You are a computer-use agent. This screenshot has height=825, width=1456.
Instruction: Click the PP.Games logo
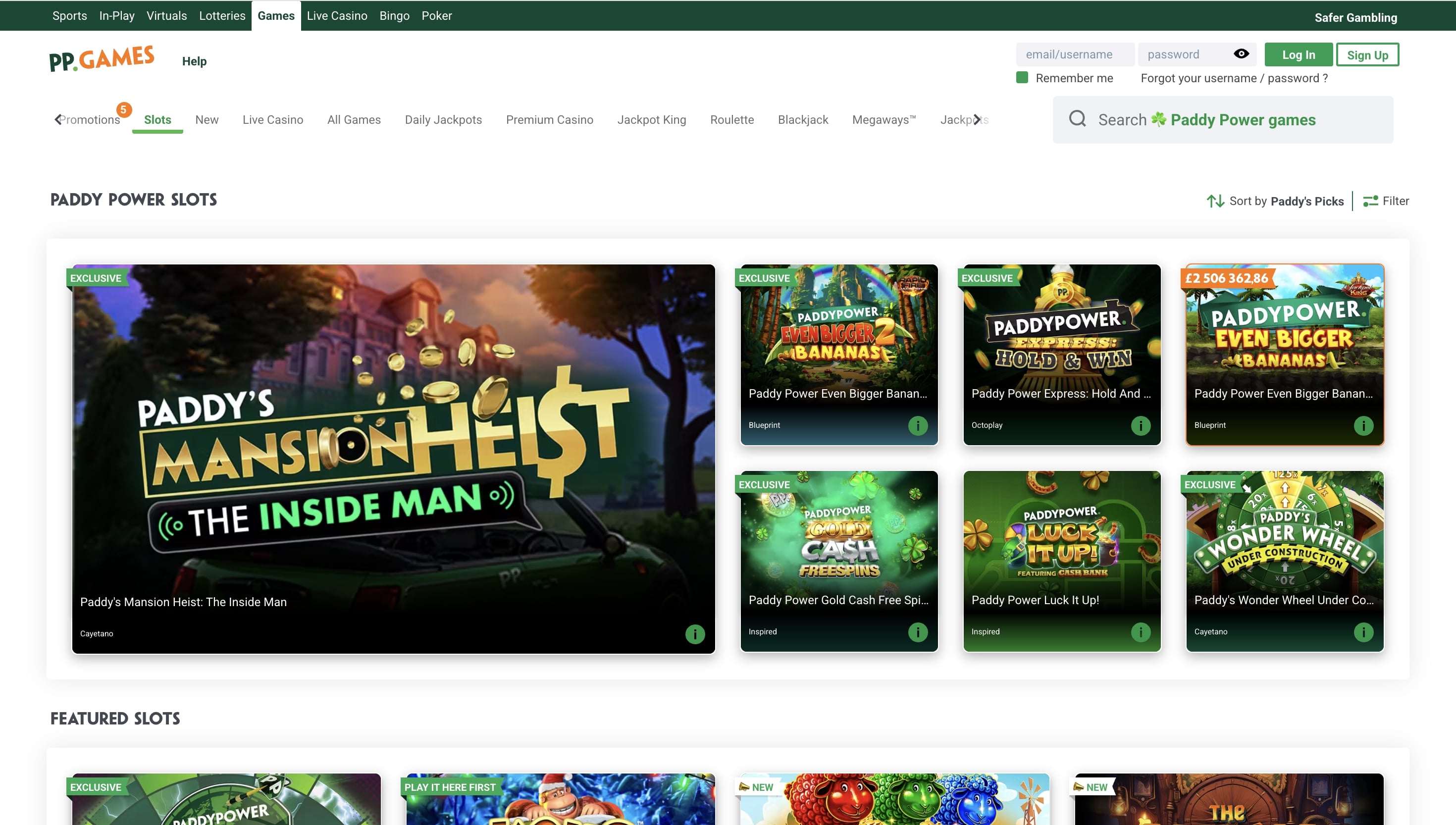click(x=102, y=57)
